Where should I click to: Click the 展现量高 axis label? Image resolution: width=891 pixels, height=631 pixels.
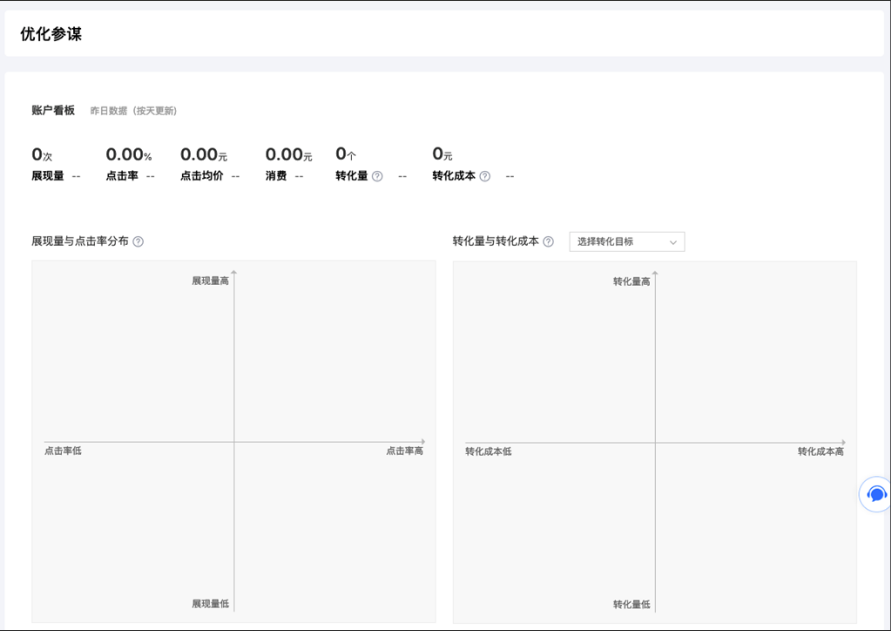point(210,282)
